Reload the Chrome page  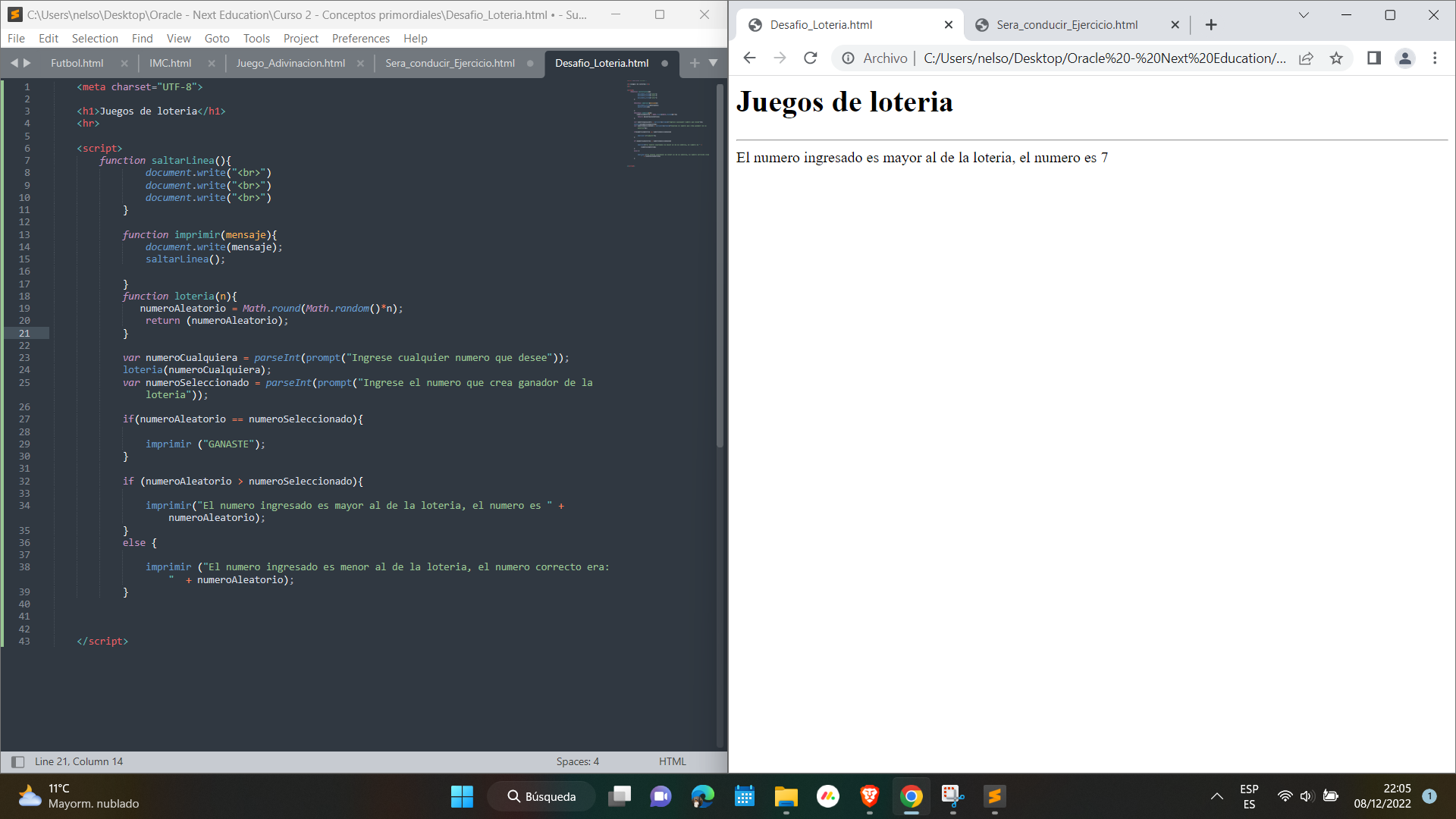(810, 58)
